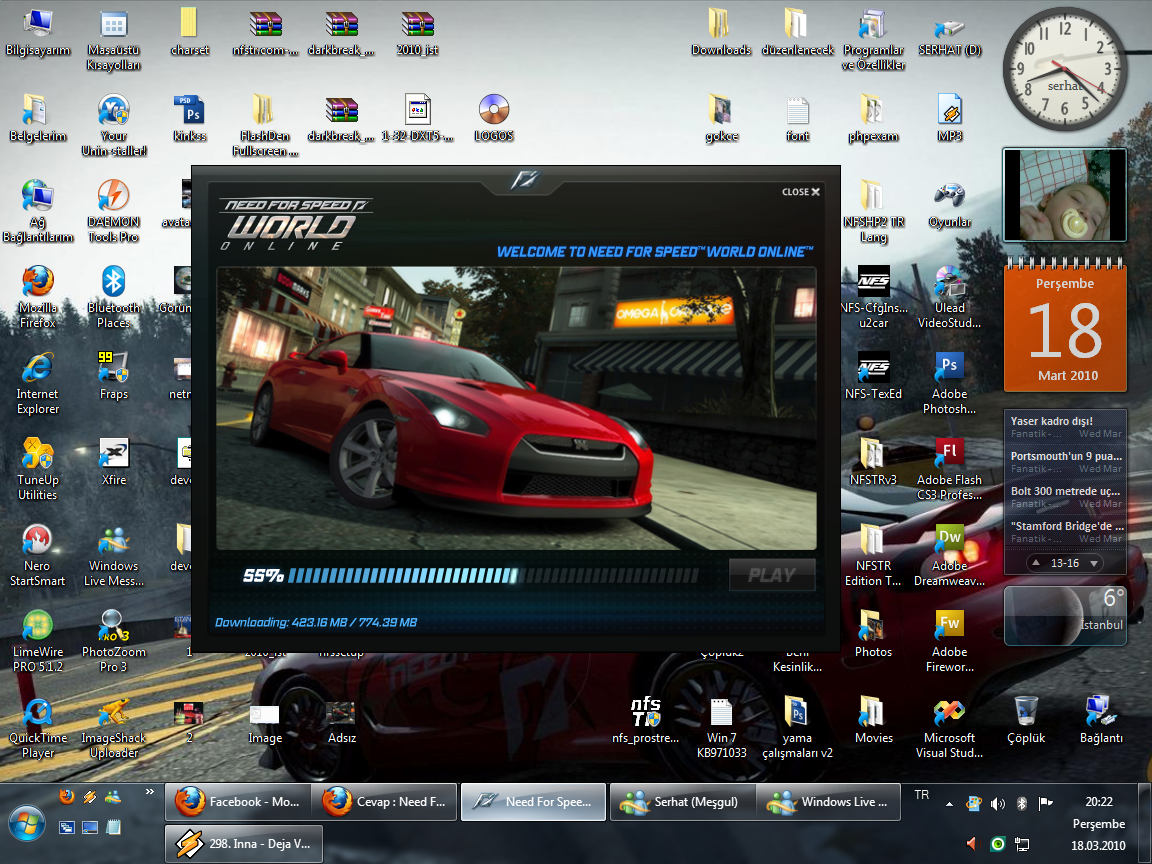Launch Xfire shortcut
Screen dimensions: 1152x864
click(x=113, y=462)
